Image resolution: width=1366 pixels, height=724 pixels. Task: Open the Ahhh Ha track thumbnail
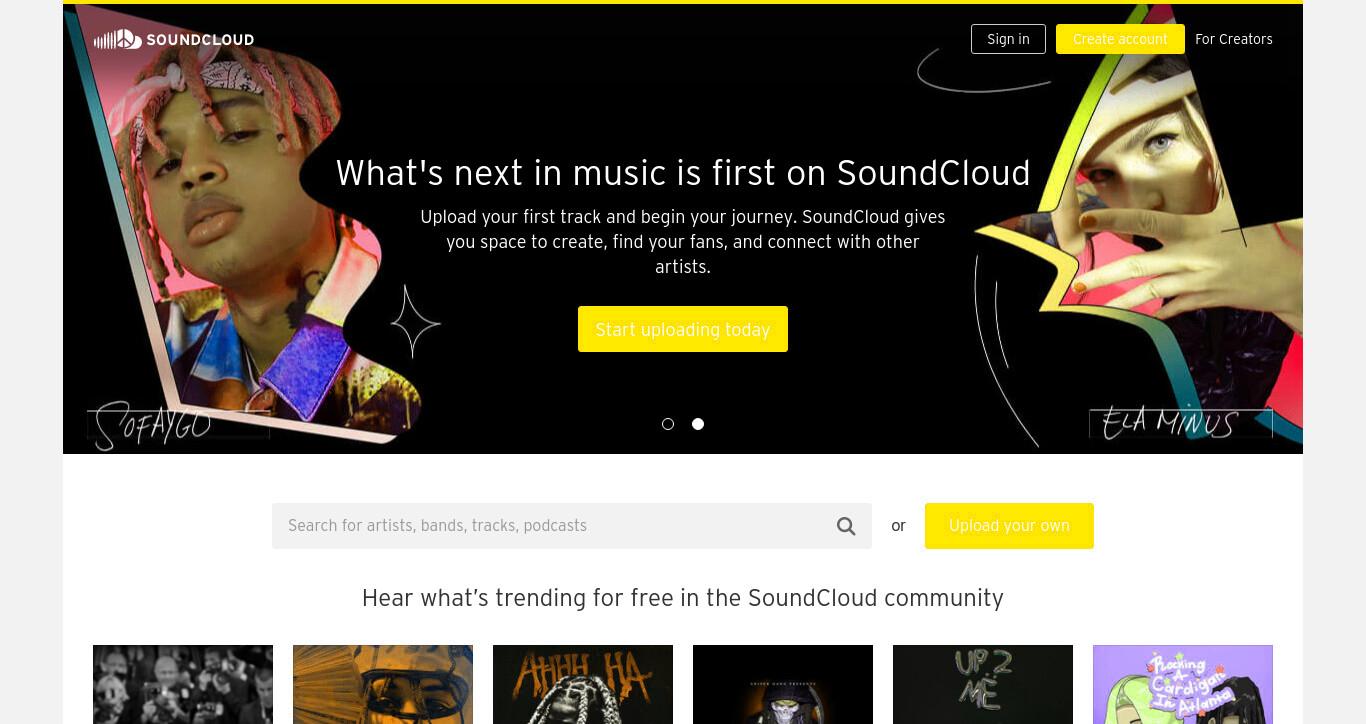coord(583,684)
